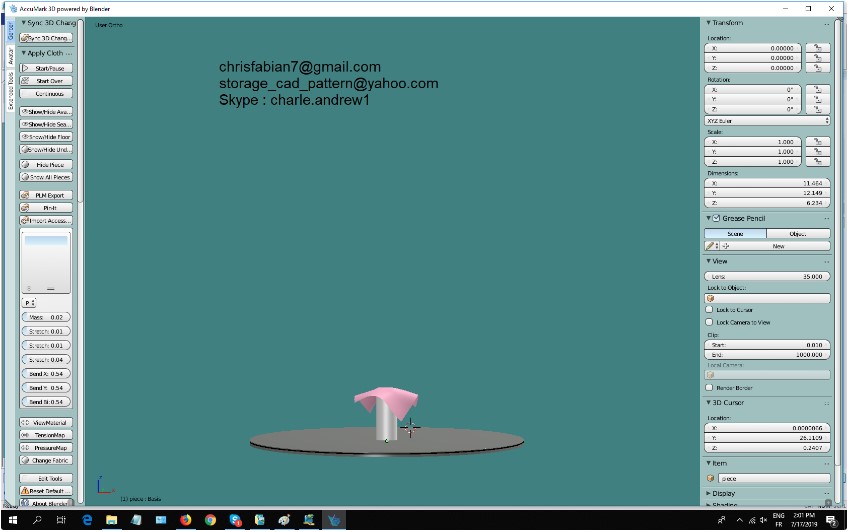Open the grease pencil data-block browser
Screen dimensions: 850x532
pyautogui.click(x=712, y=246)
